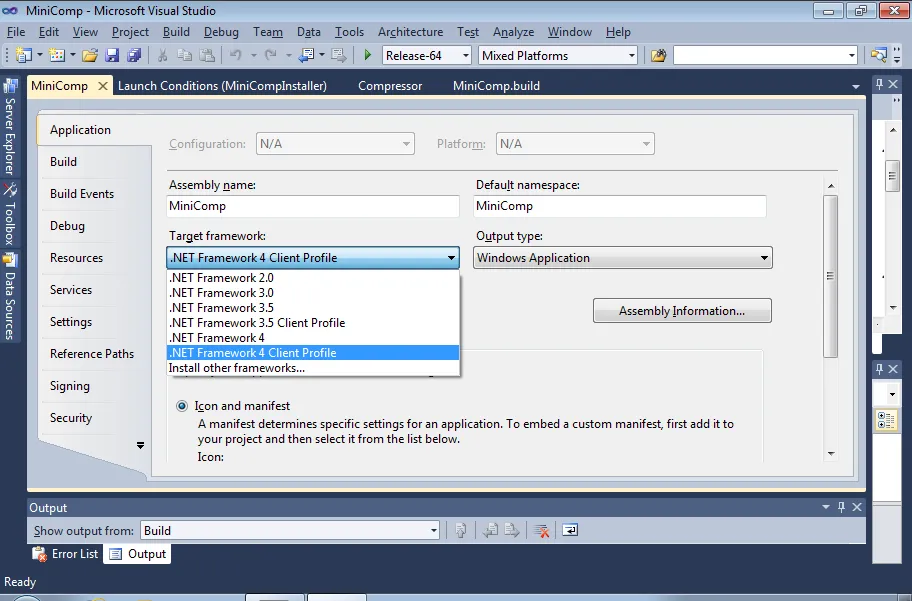912x601 pixels.
Task: Go to next message in Output
Action: [x=512, y=530]
